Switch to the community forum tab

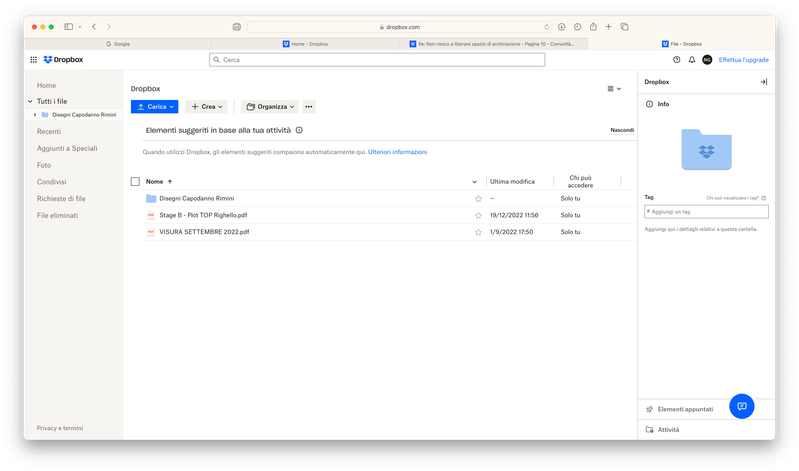coord(493,44)
